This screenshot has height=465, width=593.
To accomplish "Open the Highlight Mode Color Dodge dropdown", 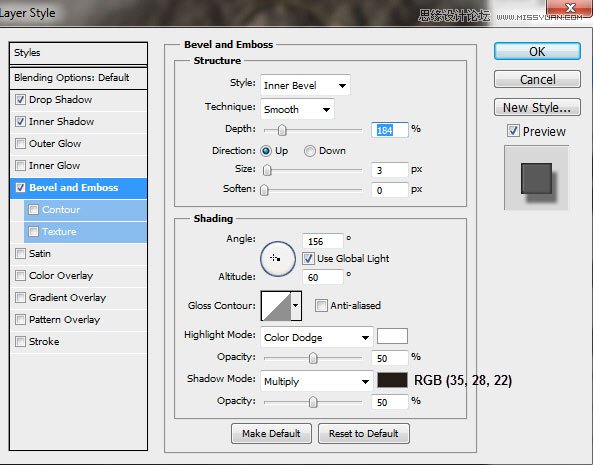I will tap(317, 337).
